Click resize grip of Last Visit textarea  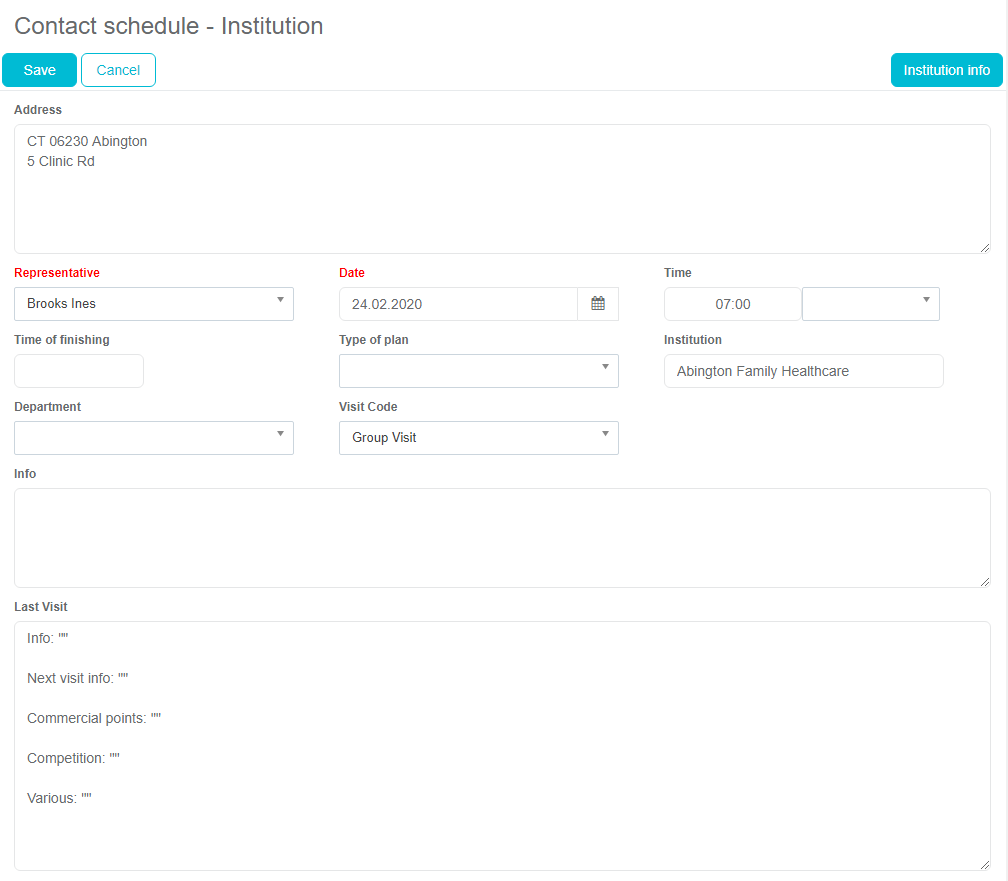click(x=984, y=864)
